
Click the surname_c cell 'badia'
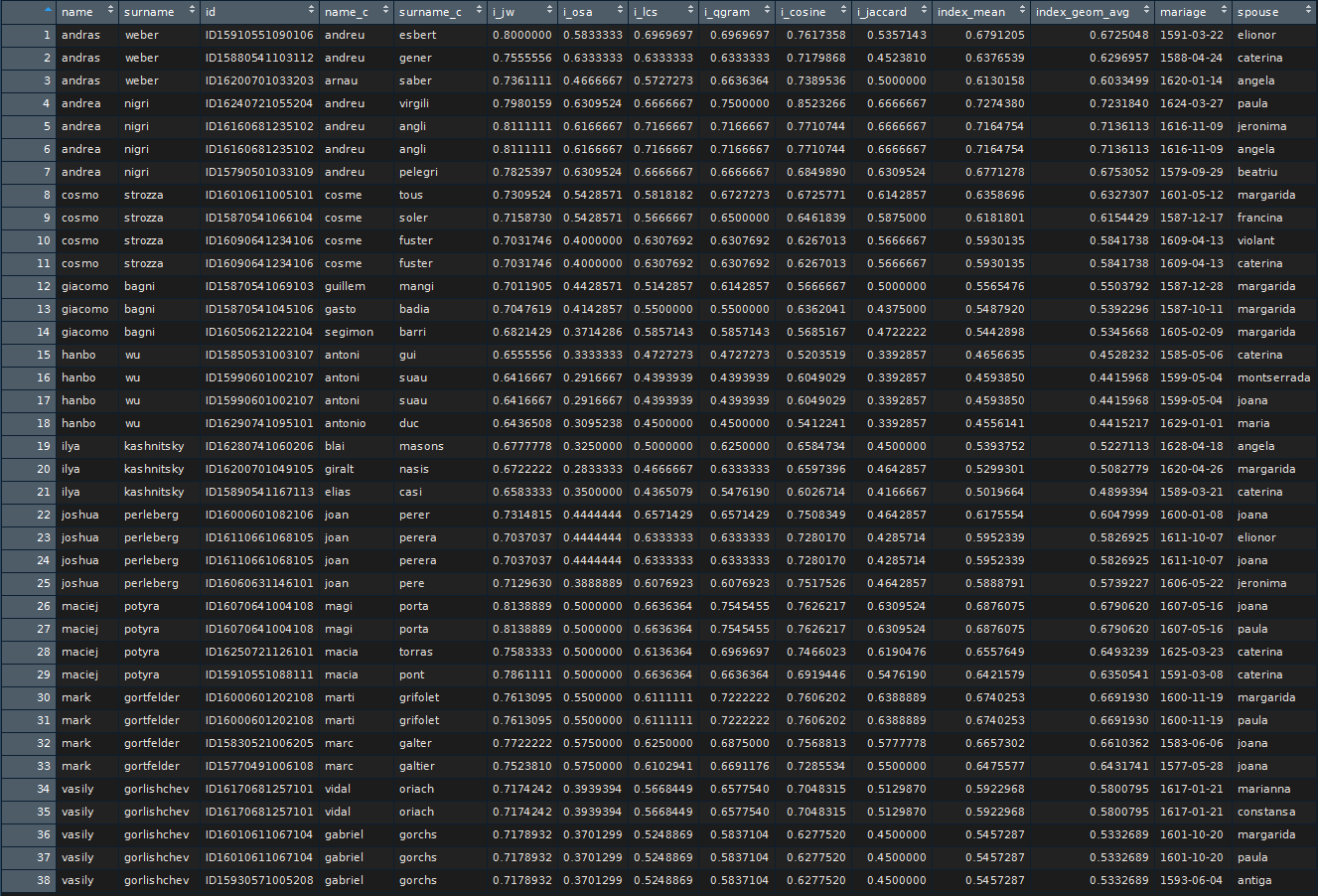(414, 309)
